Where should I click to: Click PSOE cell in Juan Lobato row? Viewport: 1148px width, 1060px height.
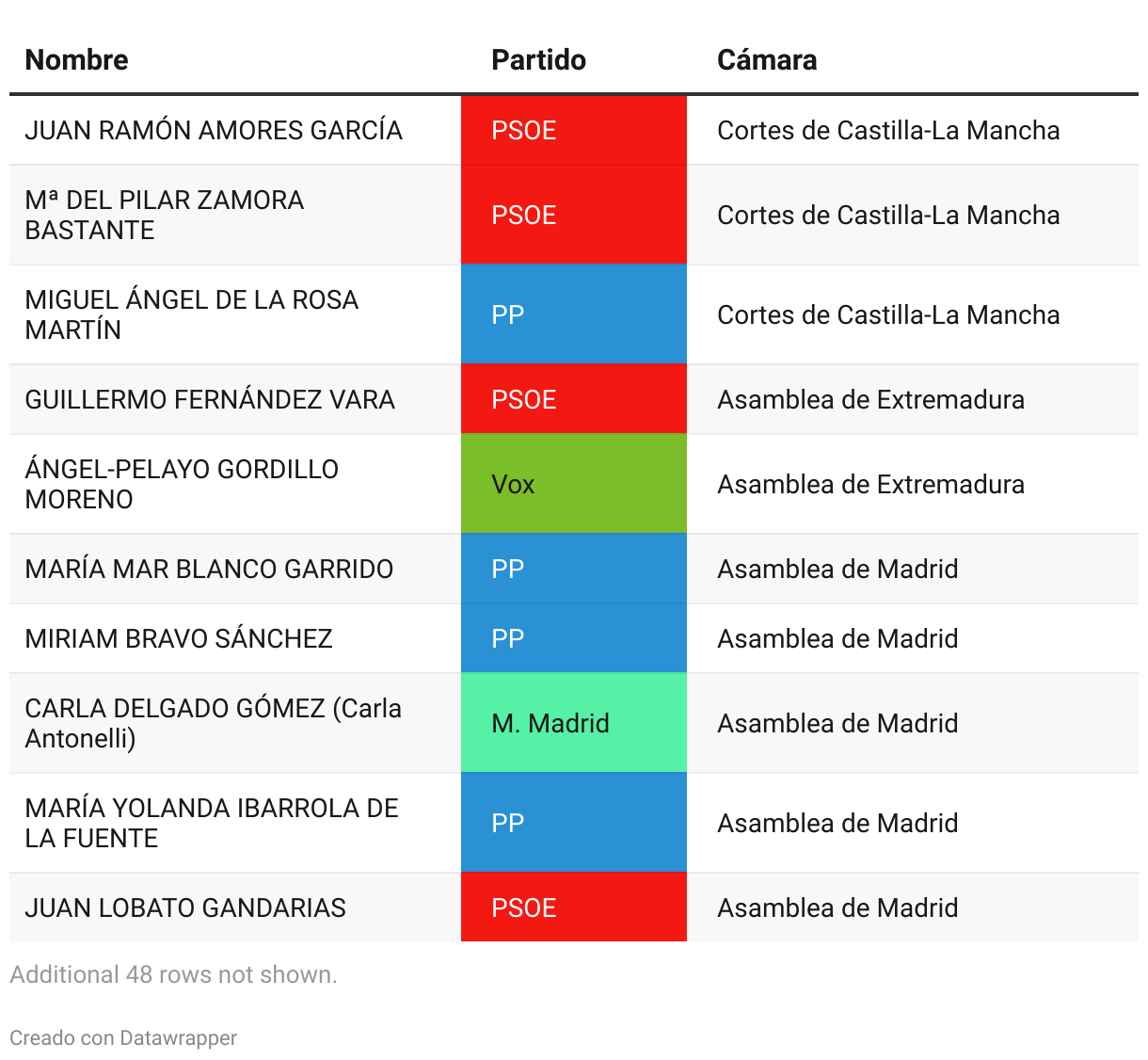[574, 907]
